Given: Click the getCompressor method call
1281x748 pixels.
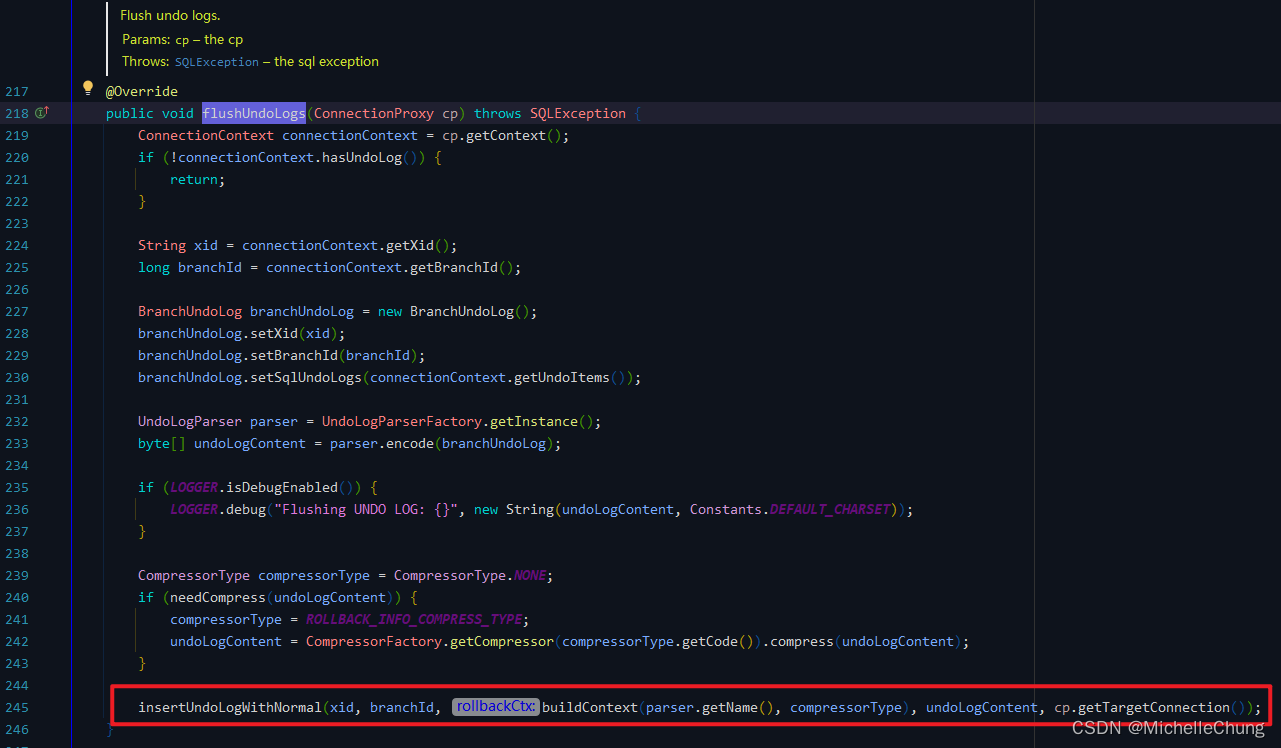Looking at the screenshot, I should tap(502, 641).
